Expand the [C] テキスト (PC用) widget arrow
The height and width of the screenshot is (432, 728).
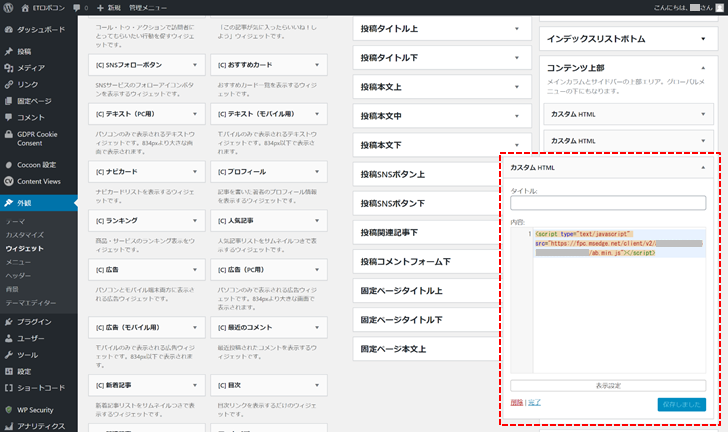pos(195,114)
